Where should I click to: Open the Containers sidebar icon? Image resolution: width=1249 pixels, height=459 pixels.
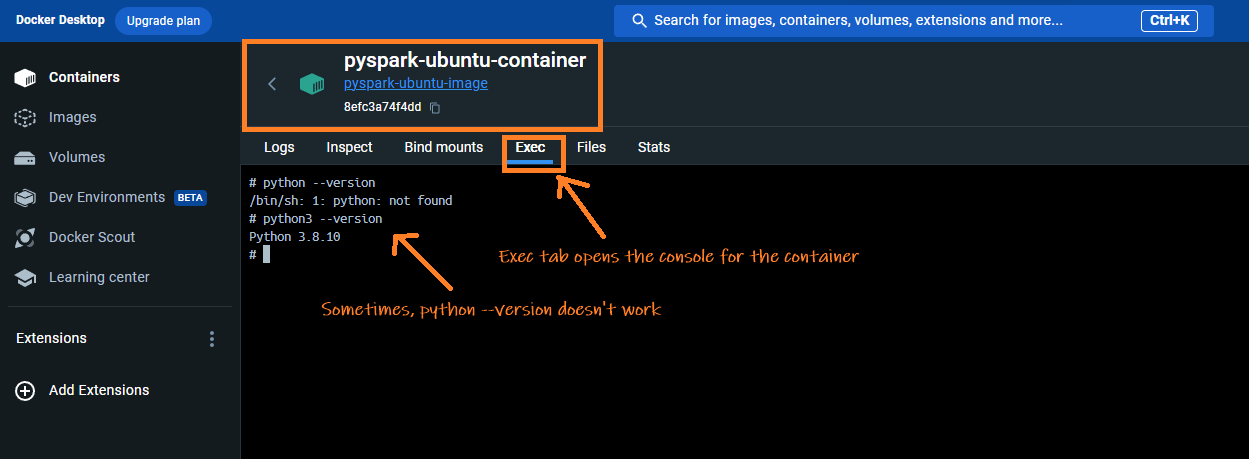(x=25, y=78)
